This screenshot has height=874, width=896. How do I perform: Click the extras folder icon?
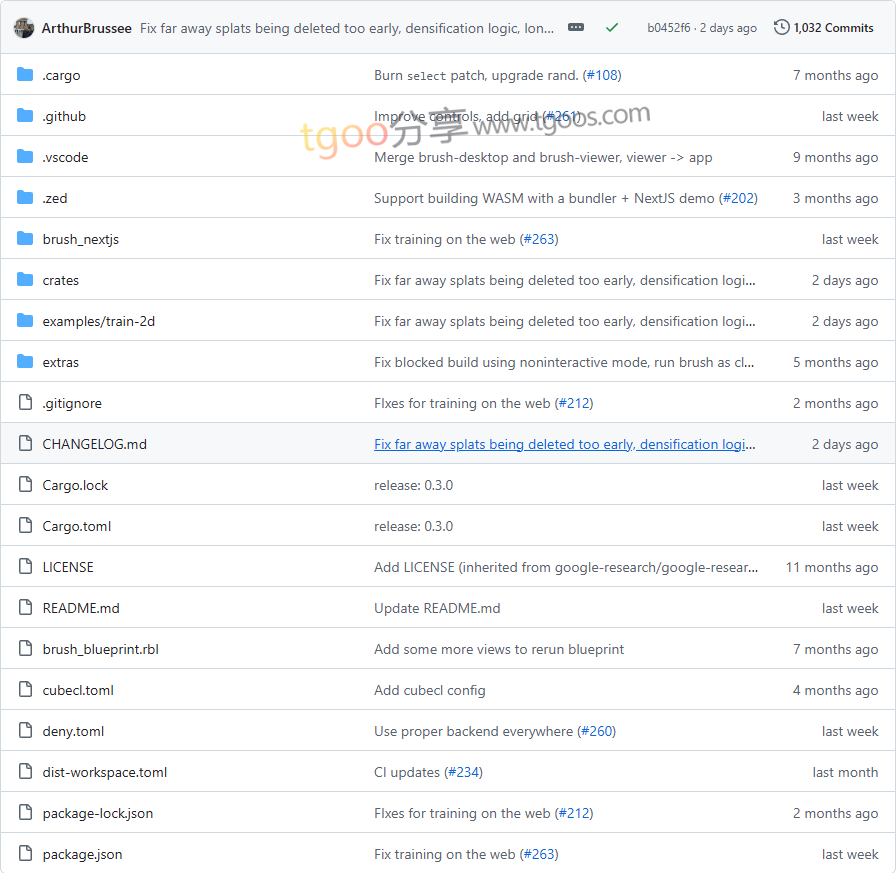pyautogui.click(x=25, y=362)
